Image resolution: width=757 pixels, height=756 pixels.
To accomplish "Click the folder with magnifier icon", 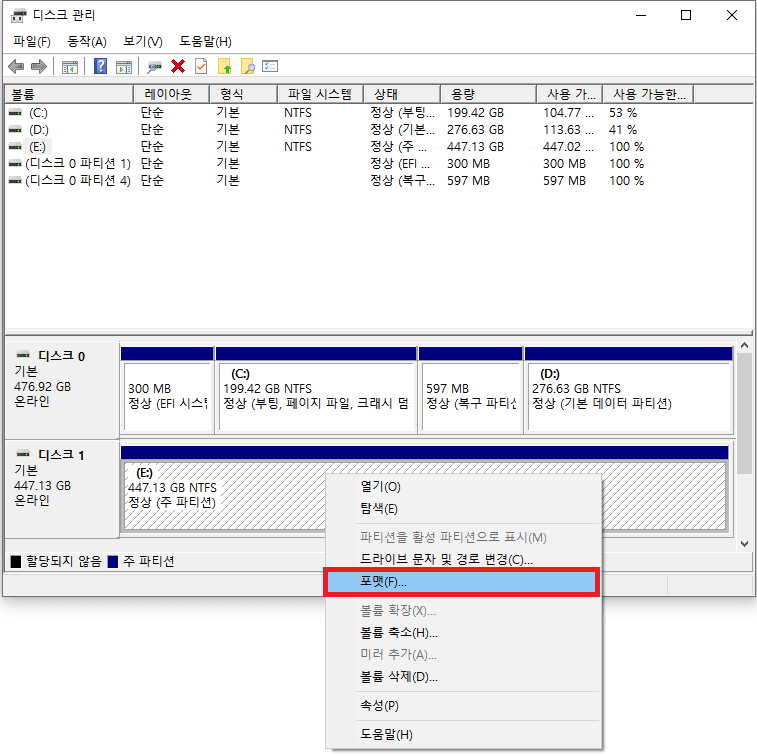I will coord(248,67).
